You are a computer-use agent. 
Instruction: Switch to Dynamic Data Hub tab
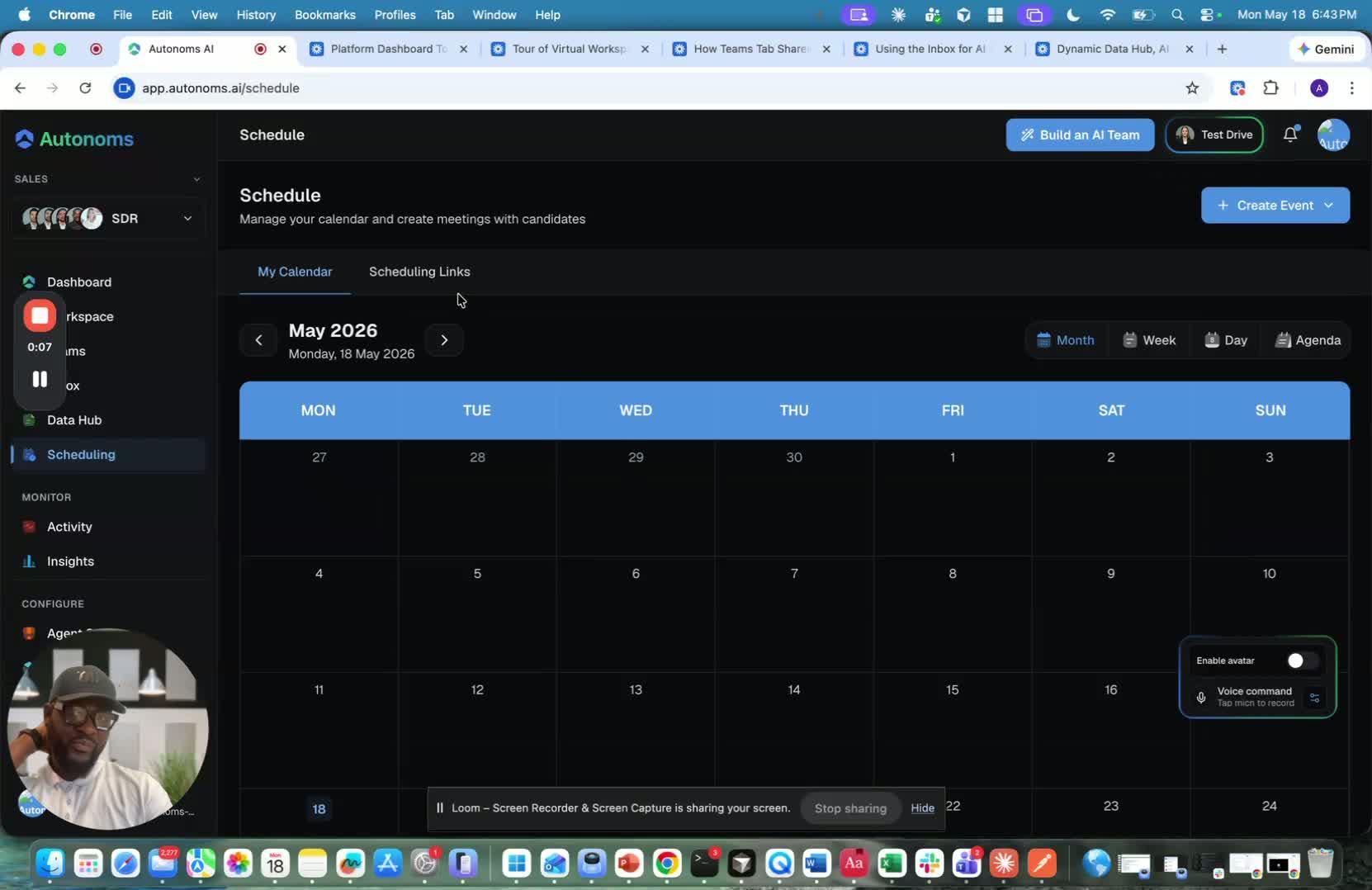(x=1112, y=49)
